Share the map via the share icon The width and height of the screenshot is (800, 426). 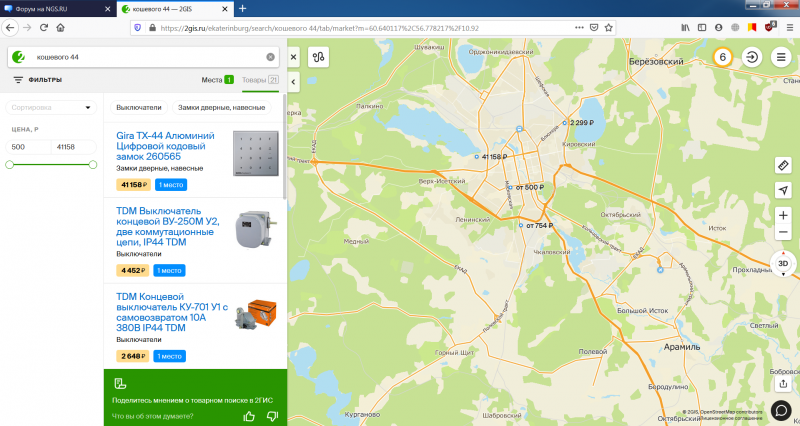coord(783,383)
